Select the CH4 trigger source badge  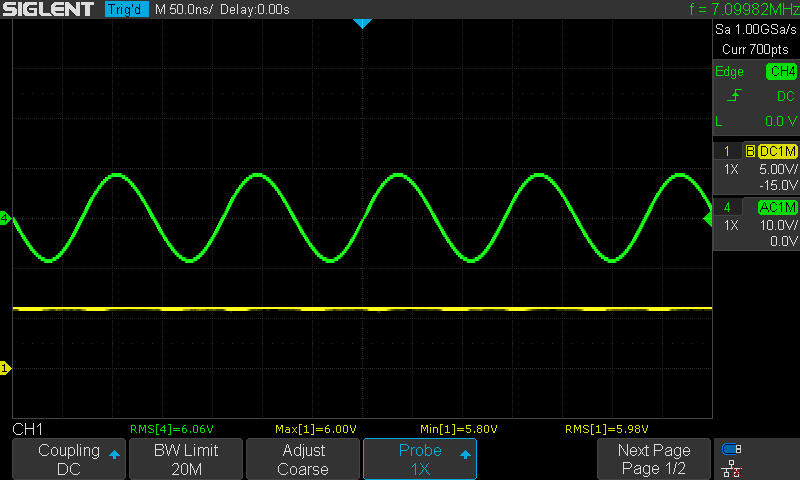point(782,71)
